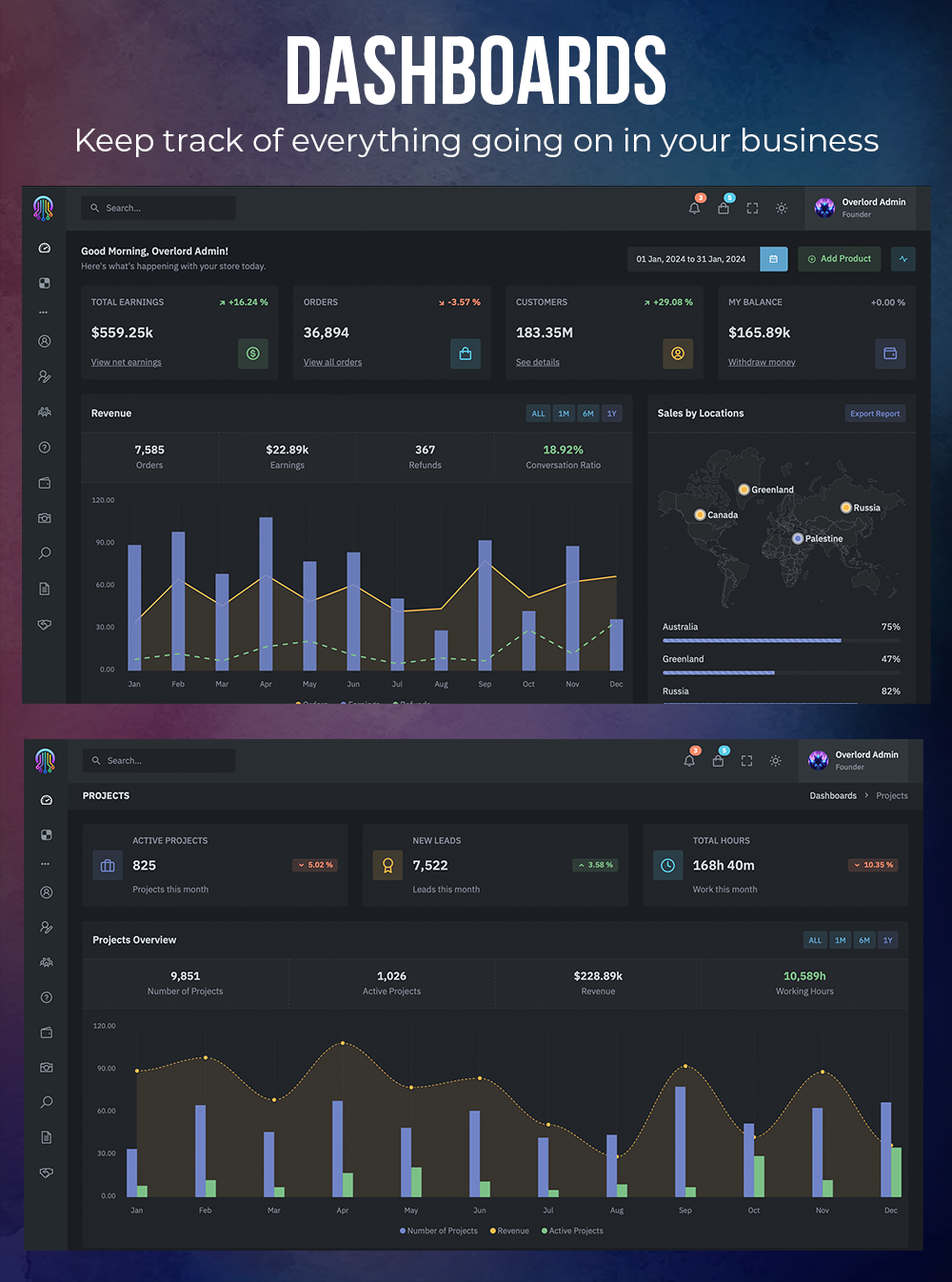
Task: Click the activity pulse icon next to Add Product
Action: [x=903, y=259]
